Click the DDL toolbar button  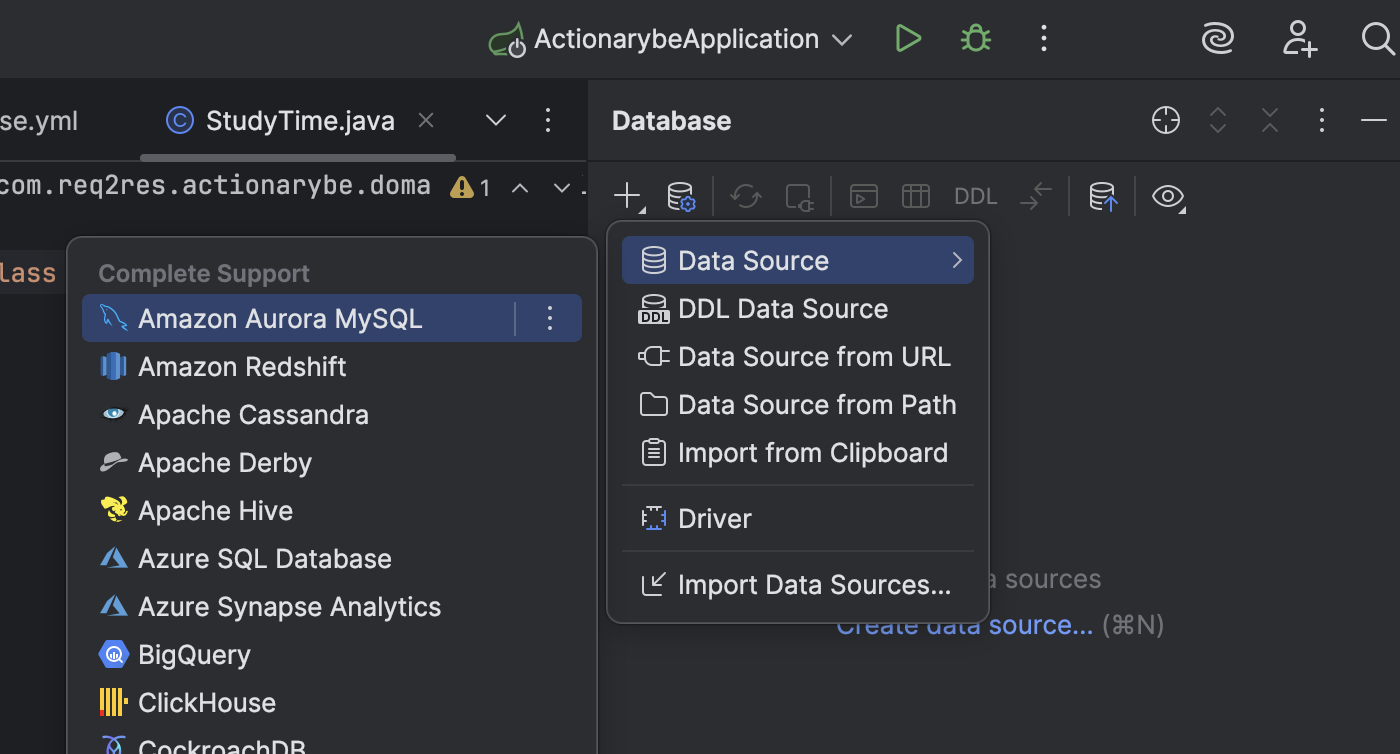[x=976, y=196]
